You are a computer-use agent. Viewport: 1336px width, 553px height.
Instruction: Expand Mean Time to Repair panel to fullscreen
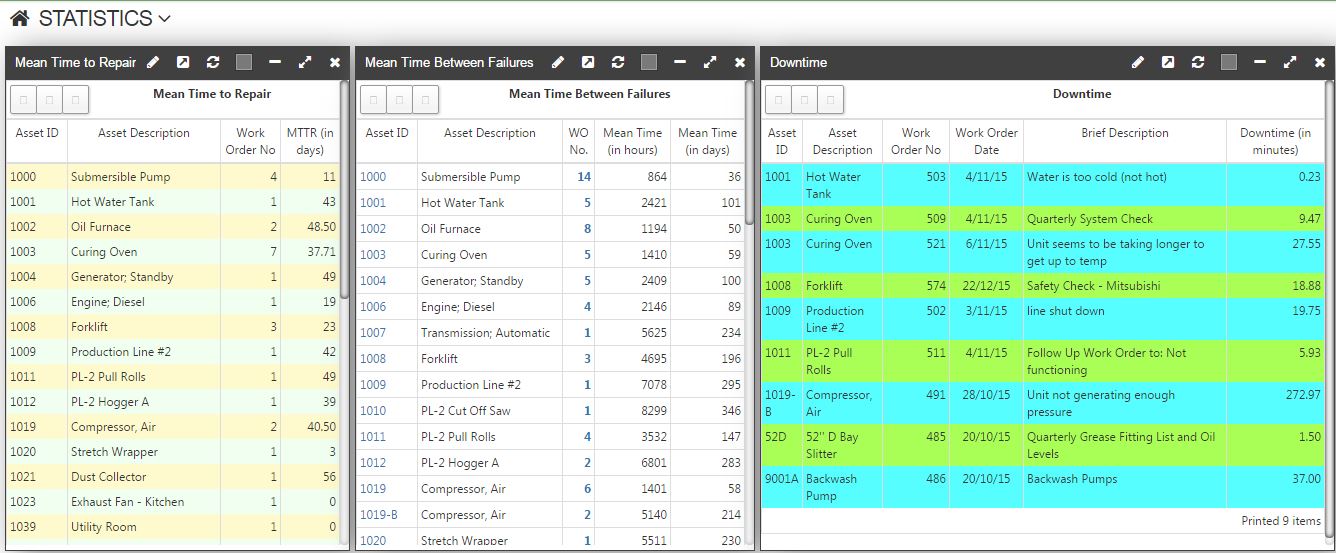click(305, 62)
